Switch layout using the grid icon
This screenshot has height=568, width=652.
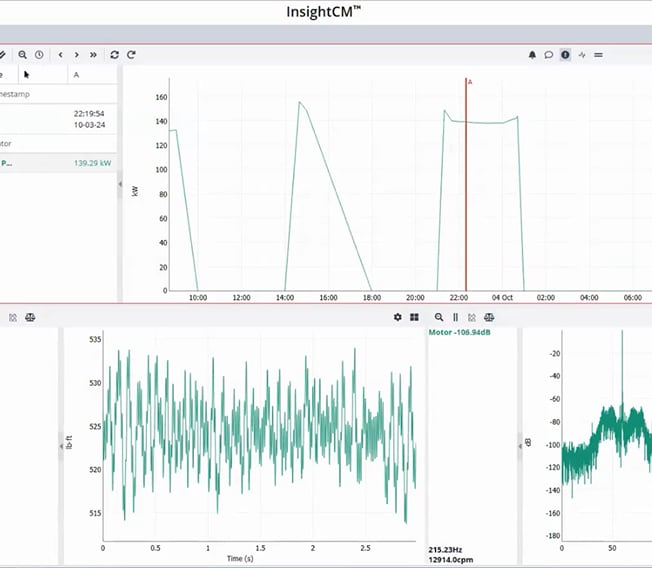point(414,317)
